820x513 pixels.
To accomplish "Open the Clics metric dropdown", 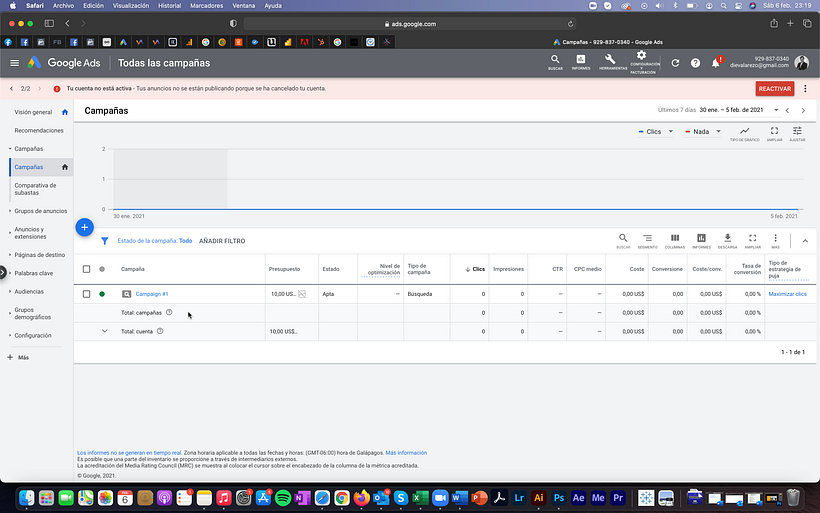I will 656,132.
